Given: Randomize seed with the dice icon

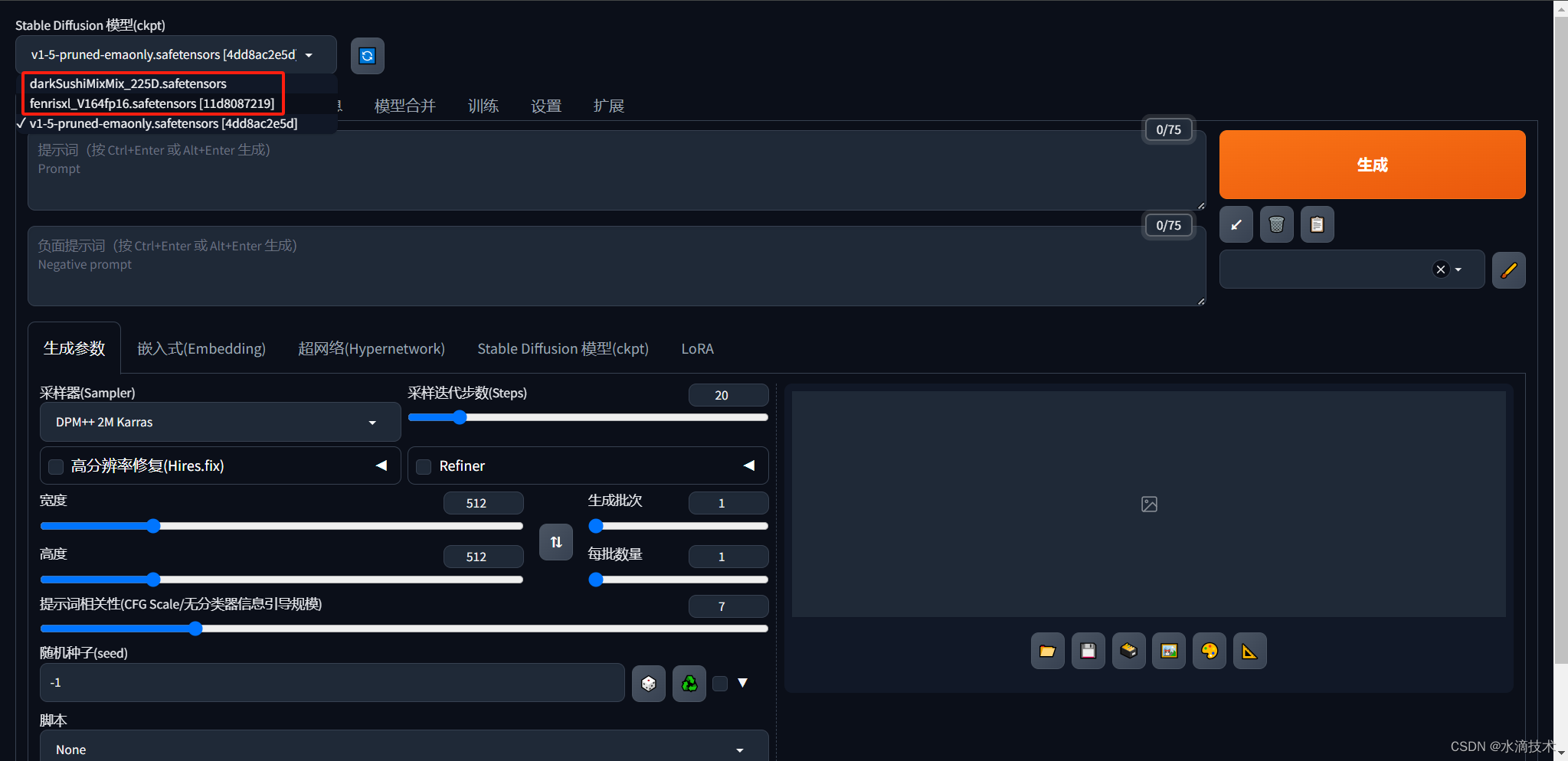Looking at the screenshot, I should [649, 684].
